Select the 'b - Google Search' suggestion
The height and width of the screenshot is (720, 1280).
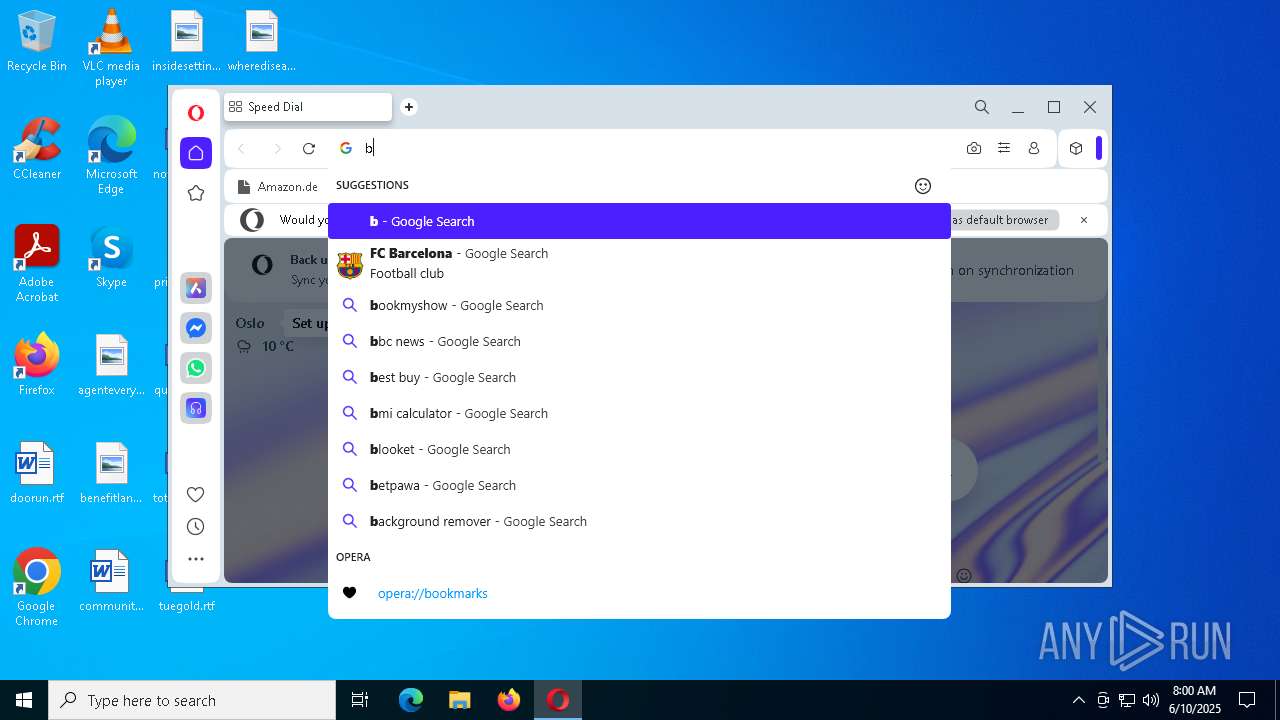click(639, 221)
